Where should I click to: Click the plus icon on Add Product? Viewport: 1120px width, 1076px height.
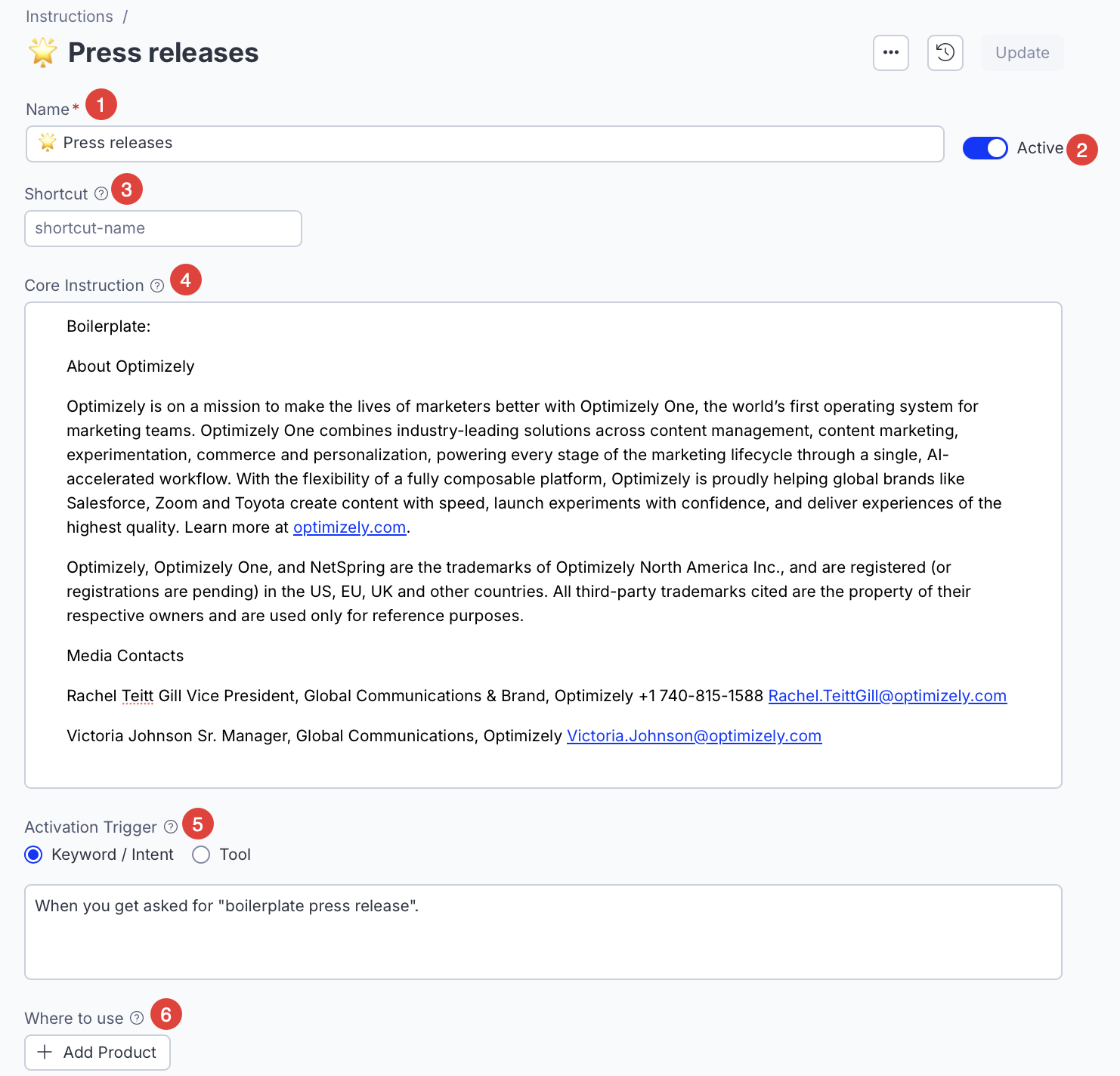pyautogui.click(x=45, y=1052)
